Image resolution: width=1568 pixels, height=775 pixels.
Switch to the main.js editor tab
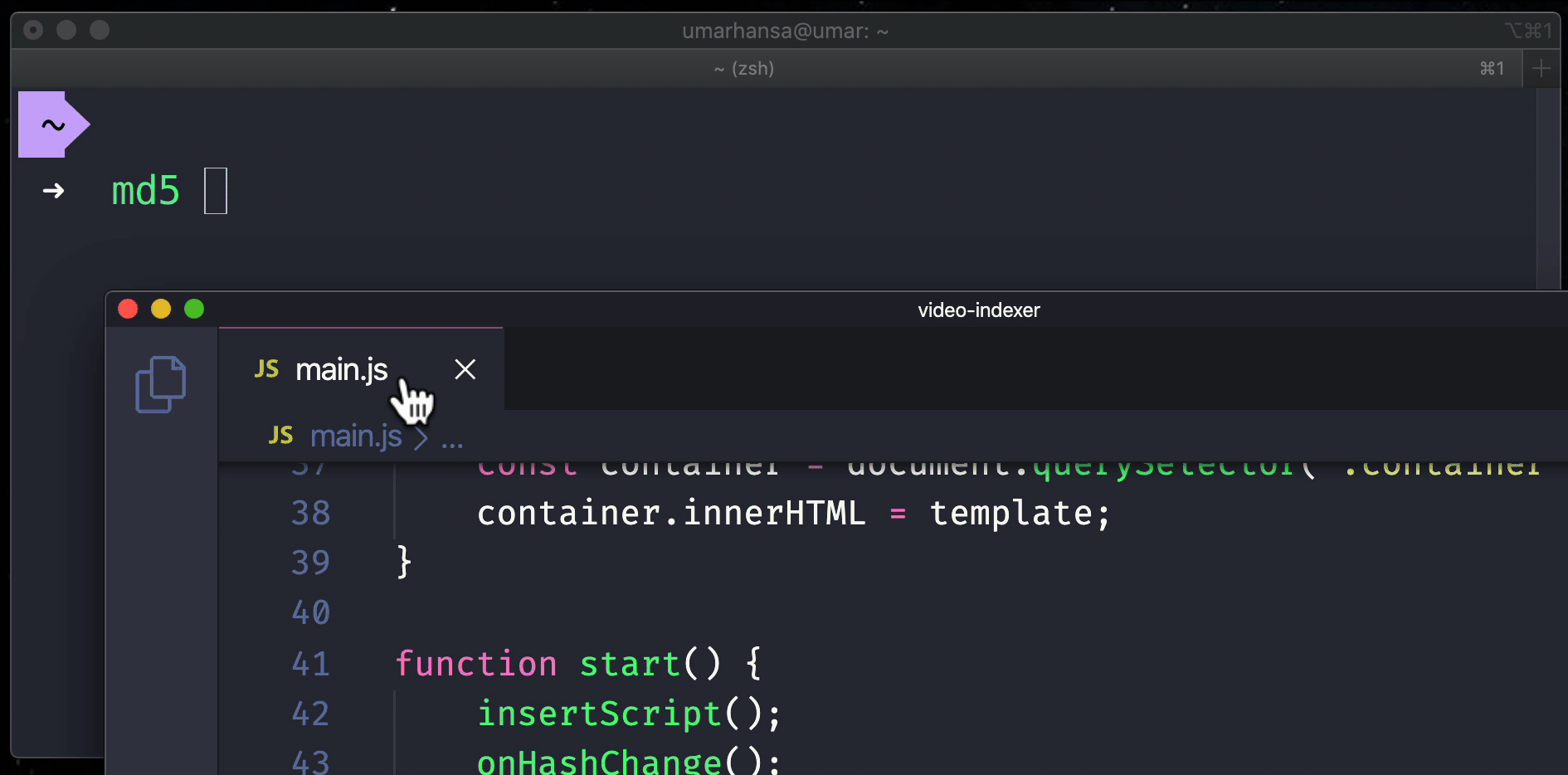[x=342, y=368]
